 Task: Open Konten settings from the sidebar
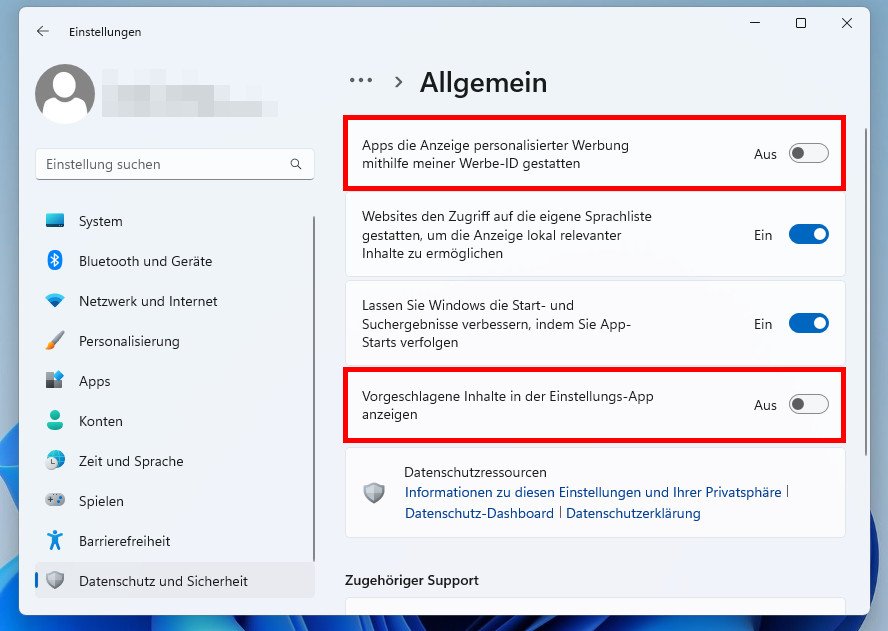pyautogui.click(x=54, y=421)
